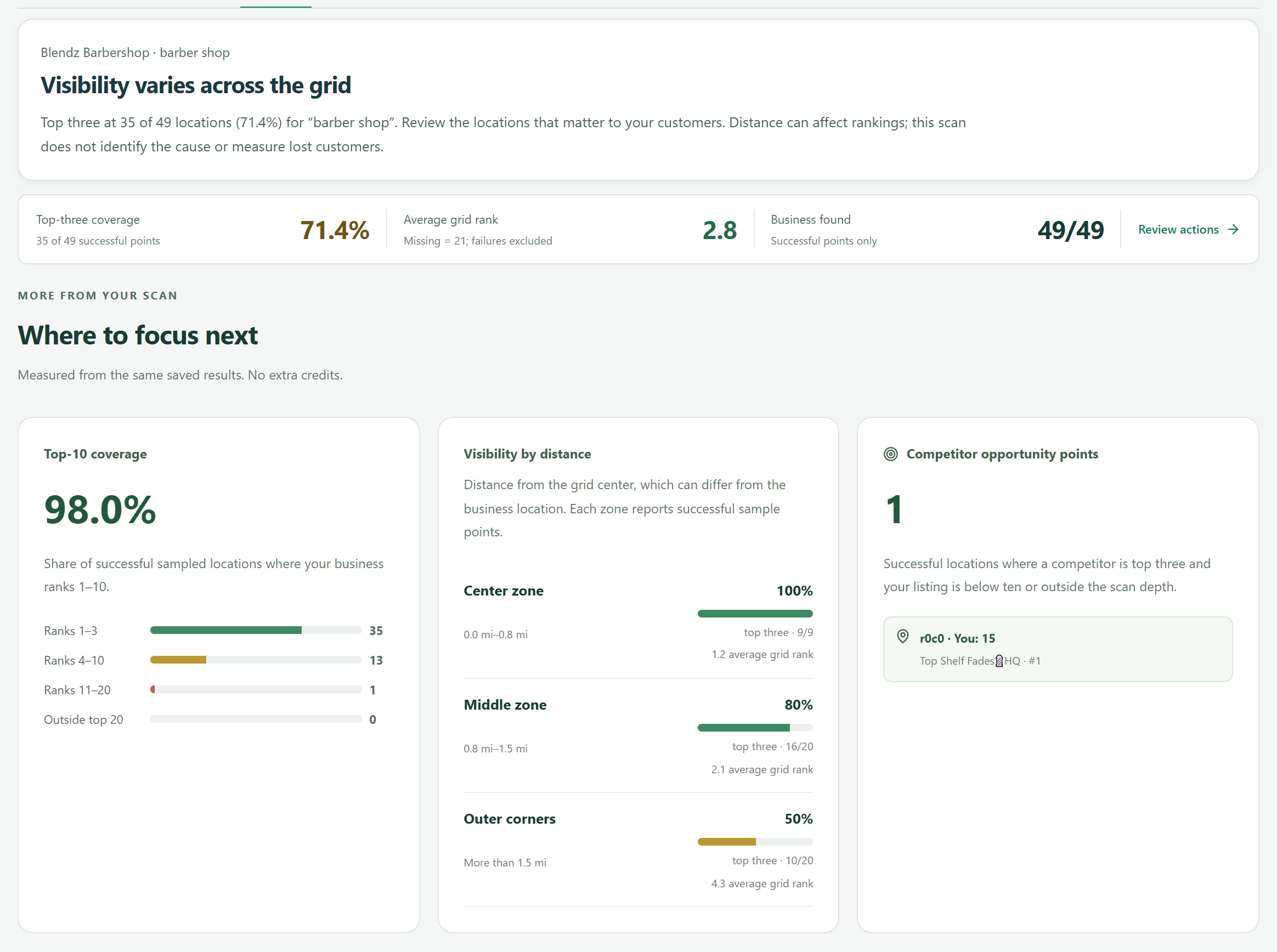The width and height of the screenshot is (1277, 952).
Task: Click the Middle zone 80% bar
Action: click(x=755, y=728)
